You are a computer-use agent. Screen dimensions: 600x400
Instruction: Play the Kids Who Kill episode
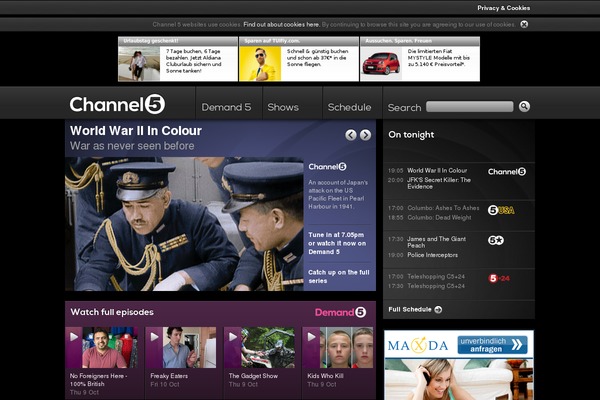(311, 337)
